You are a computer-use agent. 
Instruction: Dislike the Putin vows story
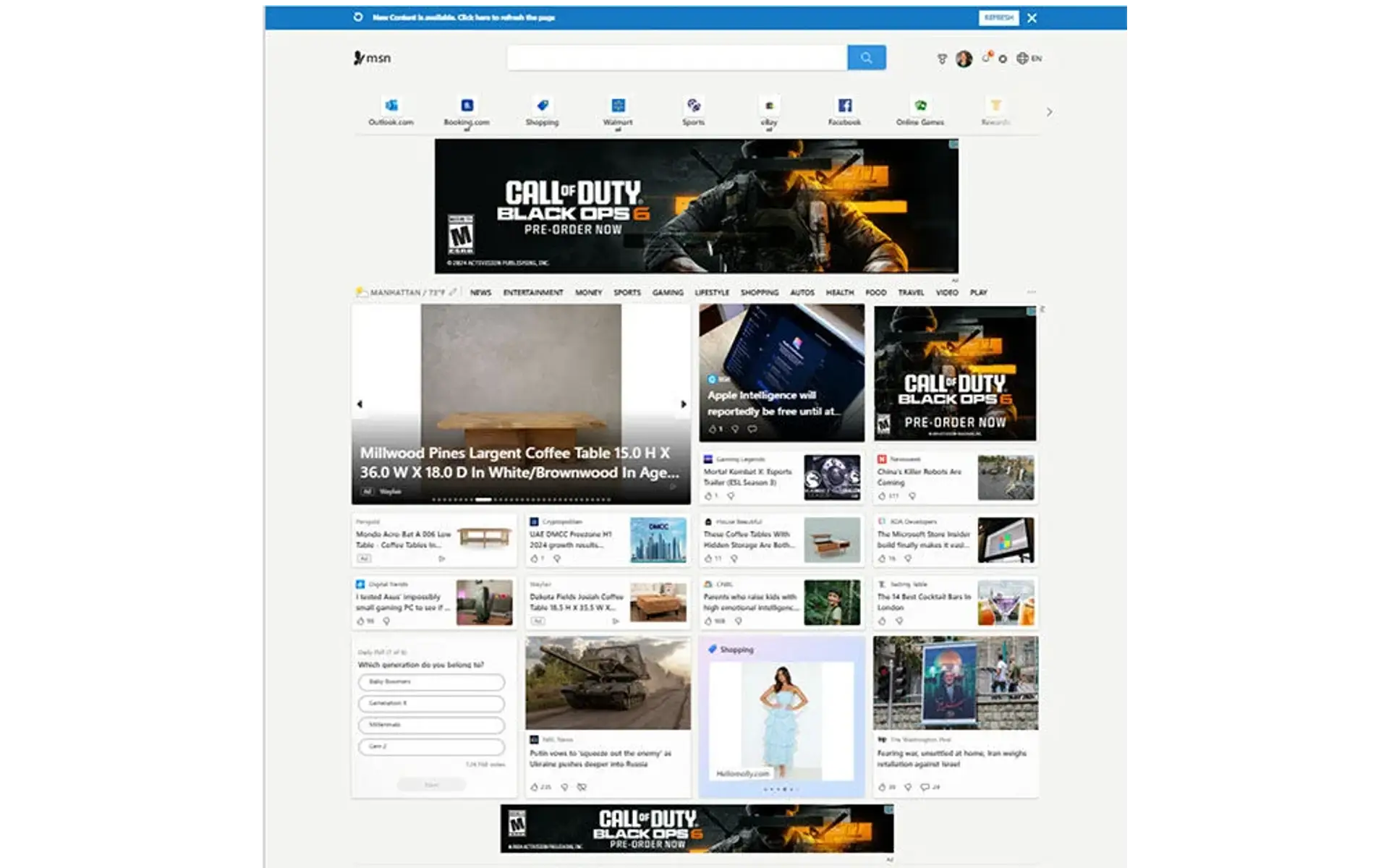pos(565,787)
